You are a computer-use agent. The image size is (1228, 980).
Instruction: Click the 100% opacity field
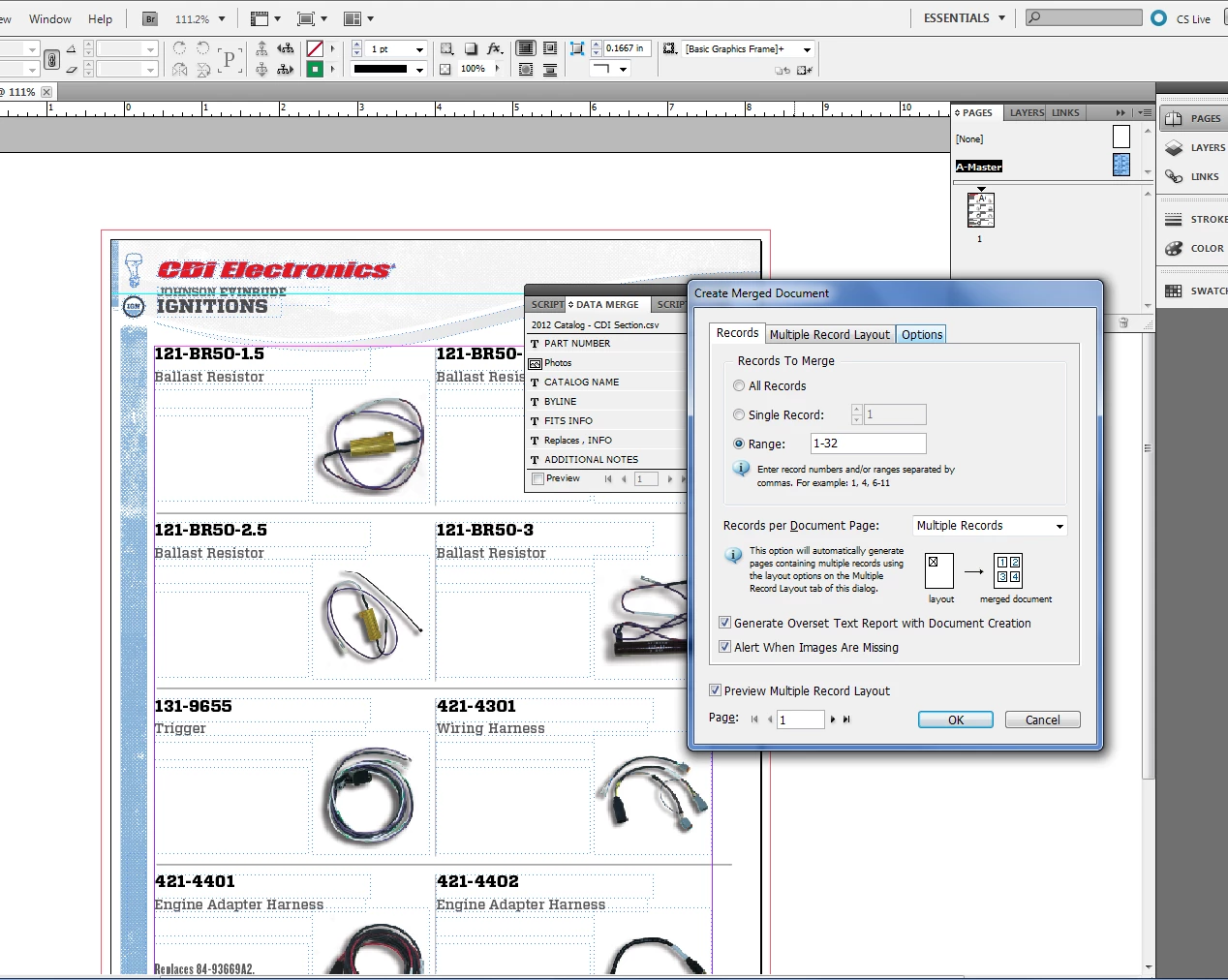[x=474, y=69]
